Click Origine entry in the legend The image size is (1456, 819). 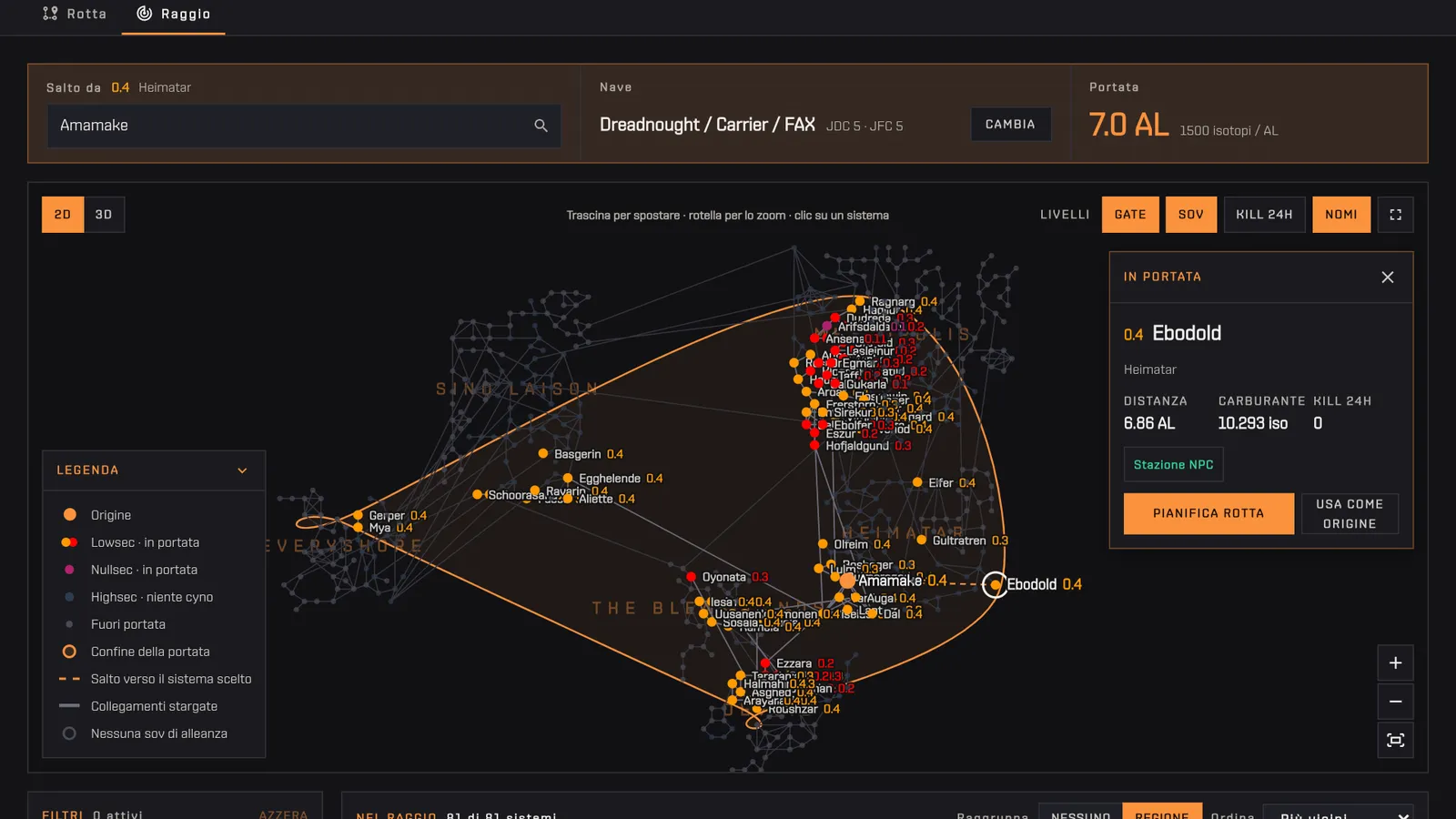pyautogui.click(x=111, y=515)
